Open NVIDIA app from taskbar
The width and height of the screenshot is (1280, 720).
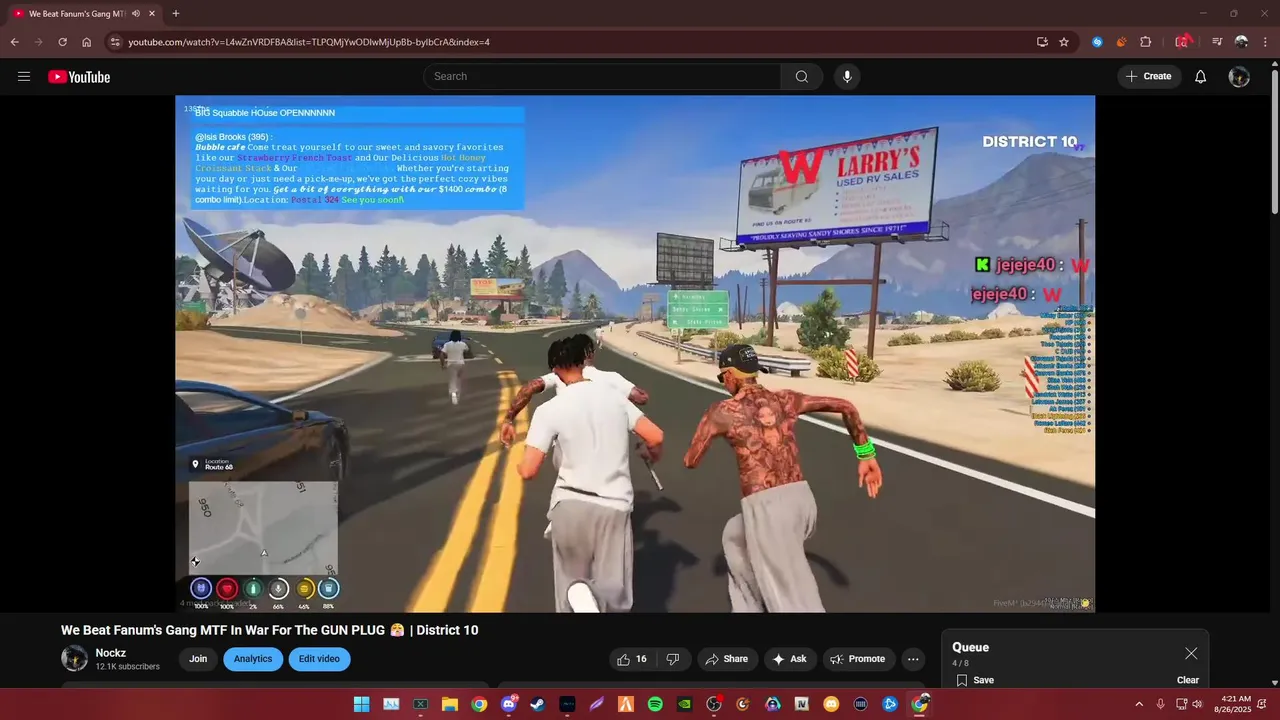point(685,704)
